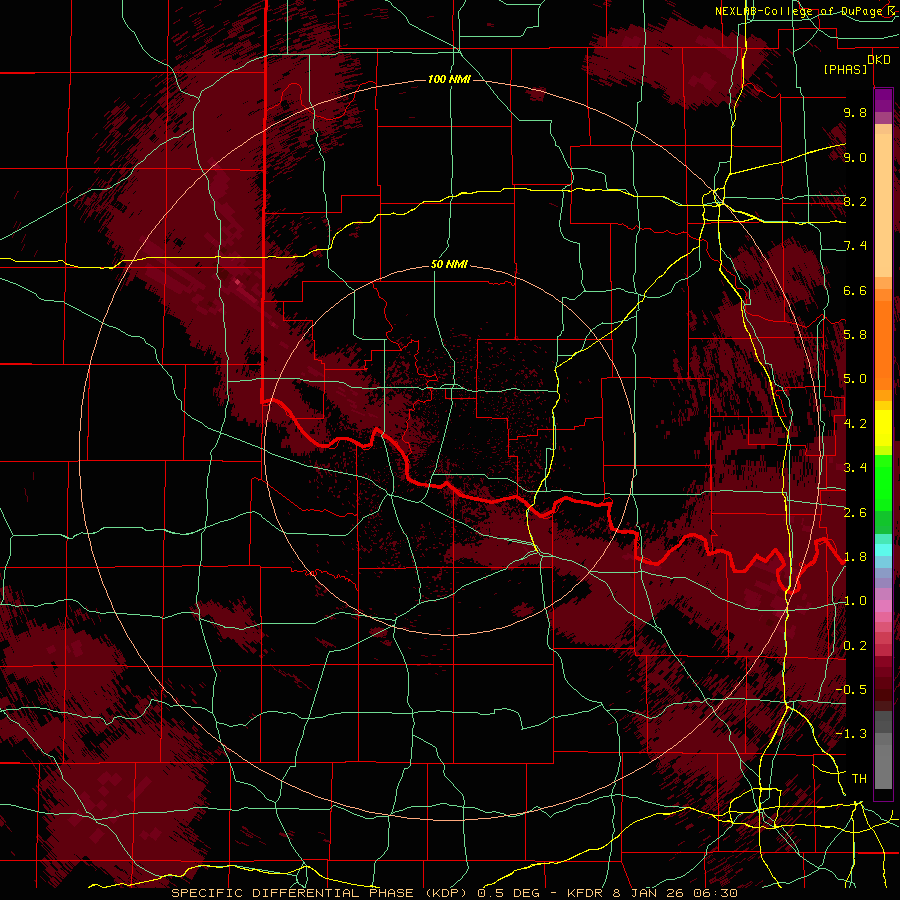Click the 100 NMI range ring label
Image resolution: width=900 pixels, height=900 pixels.
(x=449, y=79)
